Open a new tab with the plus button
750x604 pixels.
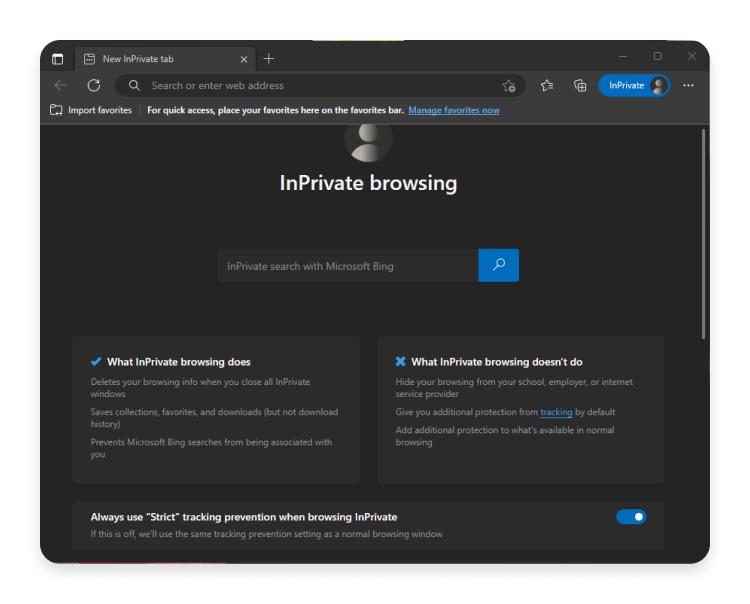tap(269, 59)
